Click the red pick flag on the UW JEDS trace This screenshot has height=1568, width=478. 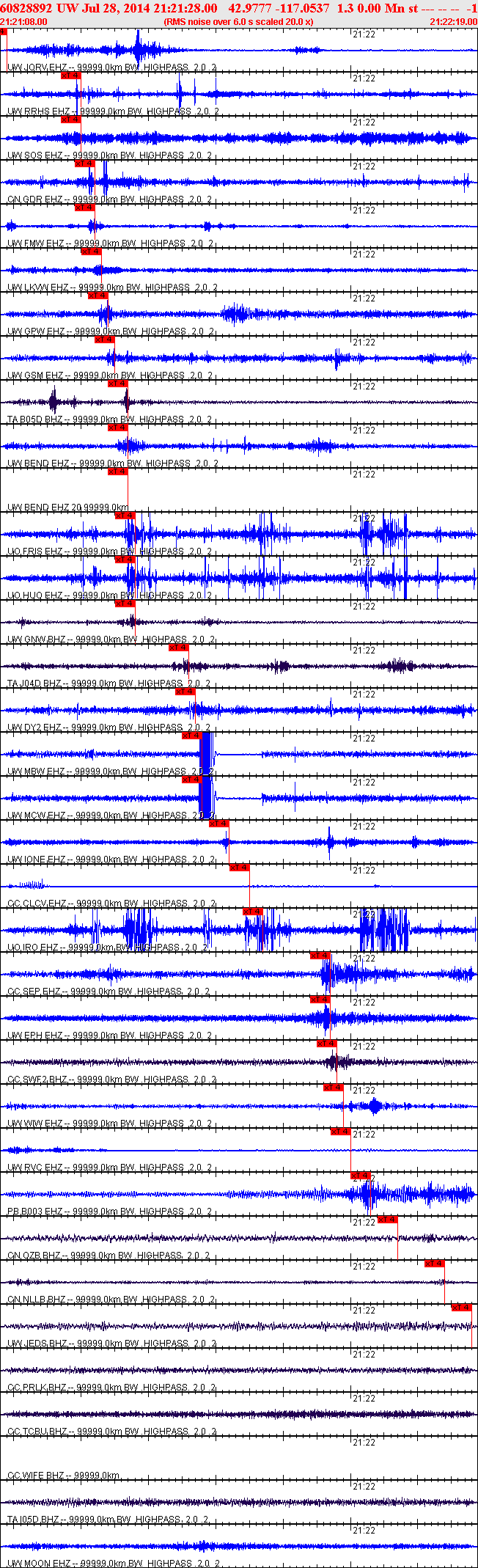[461, 1308]
